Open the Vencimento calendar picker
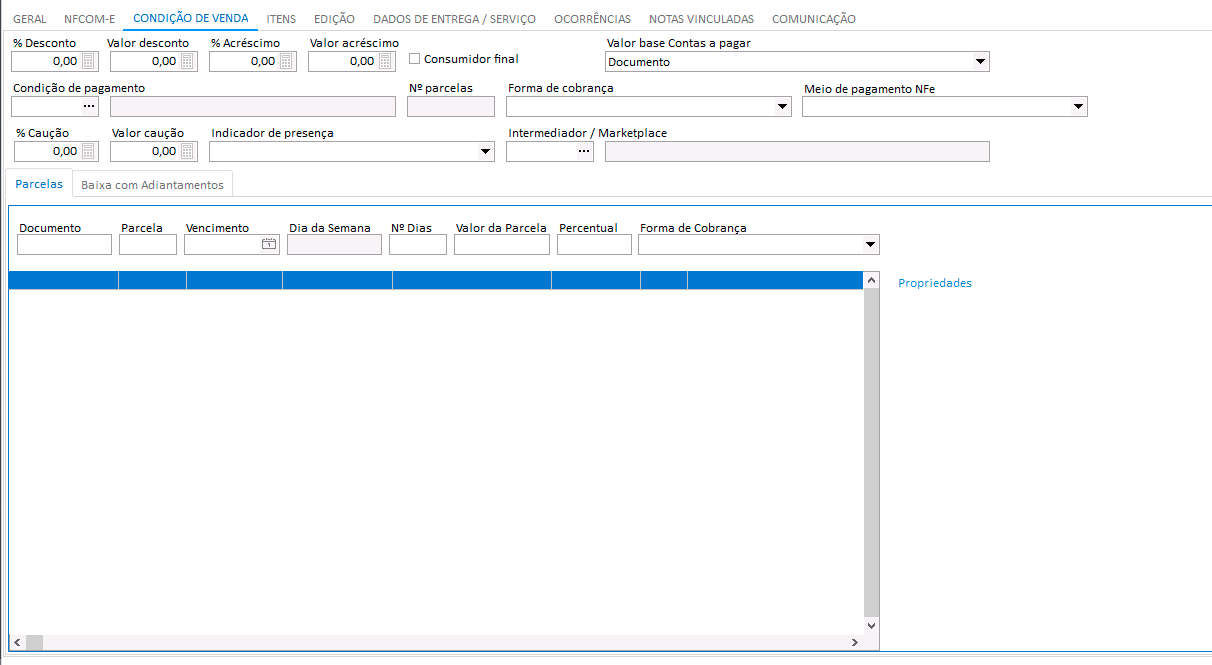This screenshot has height=665, width=1212. click(269, 244)
